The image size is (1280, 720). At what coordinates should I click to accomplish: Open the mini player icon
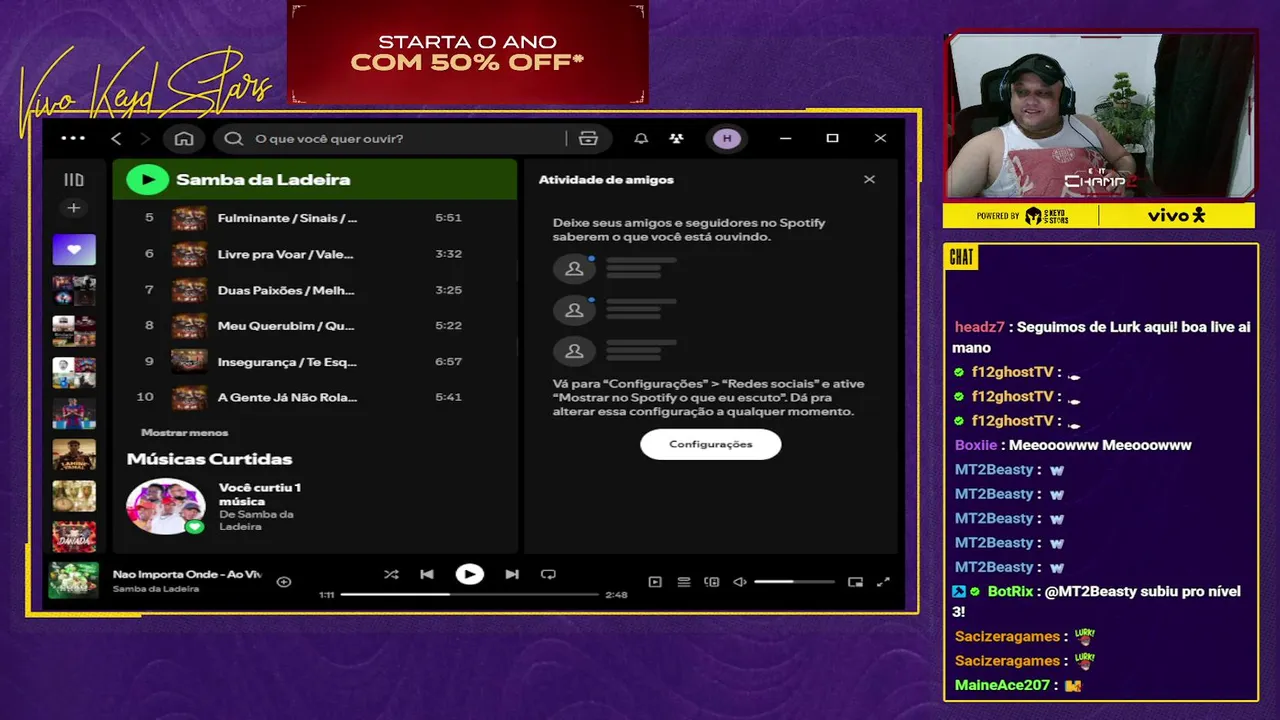(x=855, y=581)
